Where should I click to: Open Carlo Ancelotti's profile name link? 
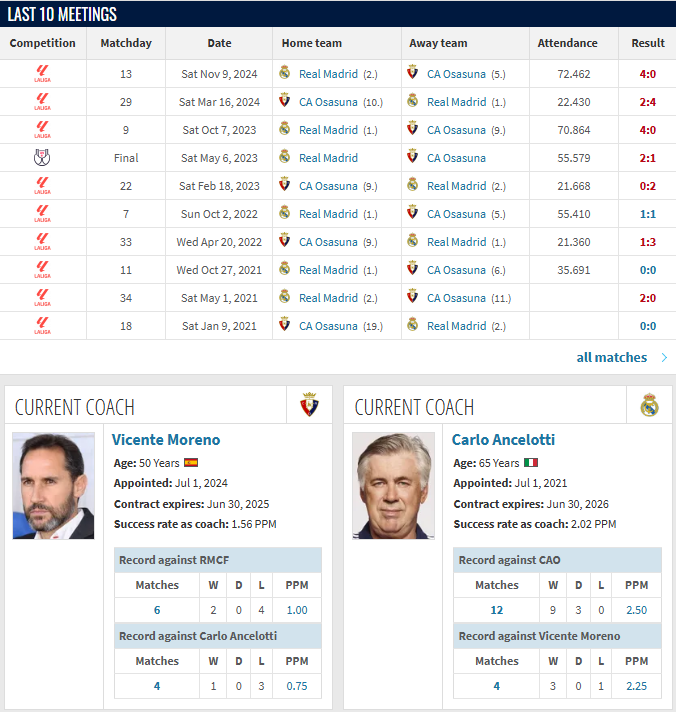point(503,440)
